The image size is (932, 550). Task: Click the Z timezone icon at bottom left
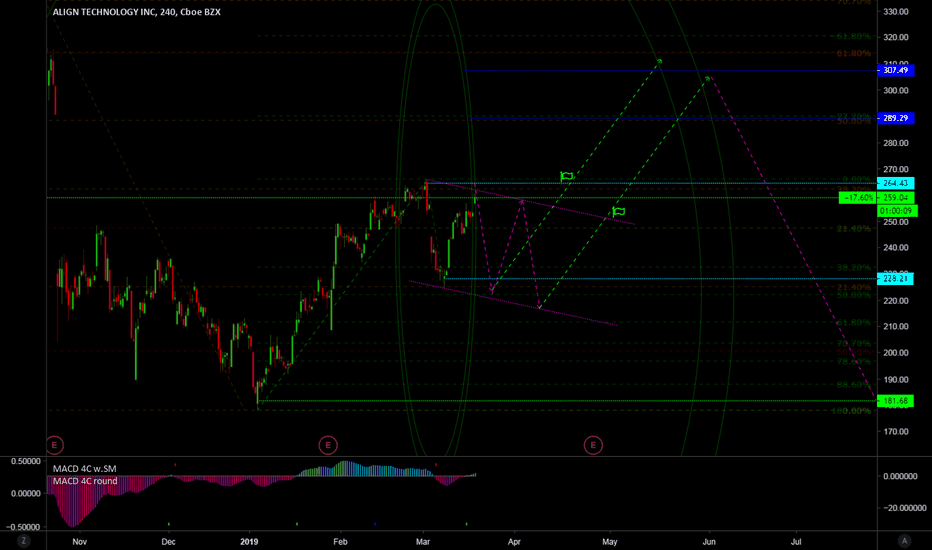point(24,540)
